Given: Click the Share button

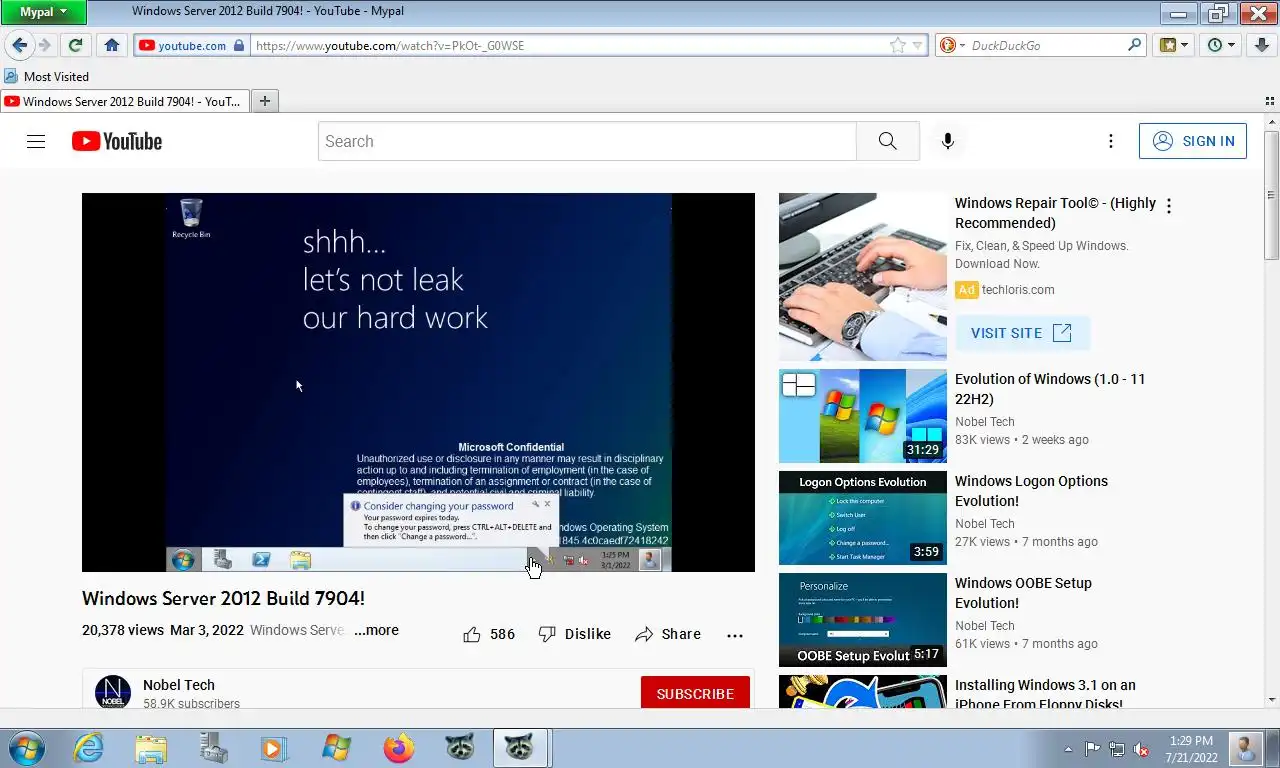Looking at the screenshot, I should 668,634.
